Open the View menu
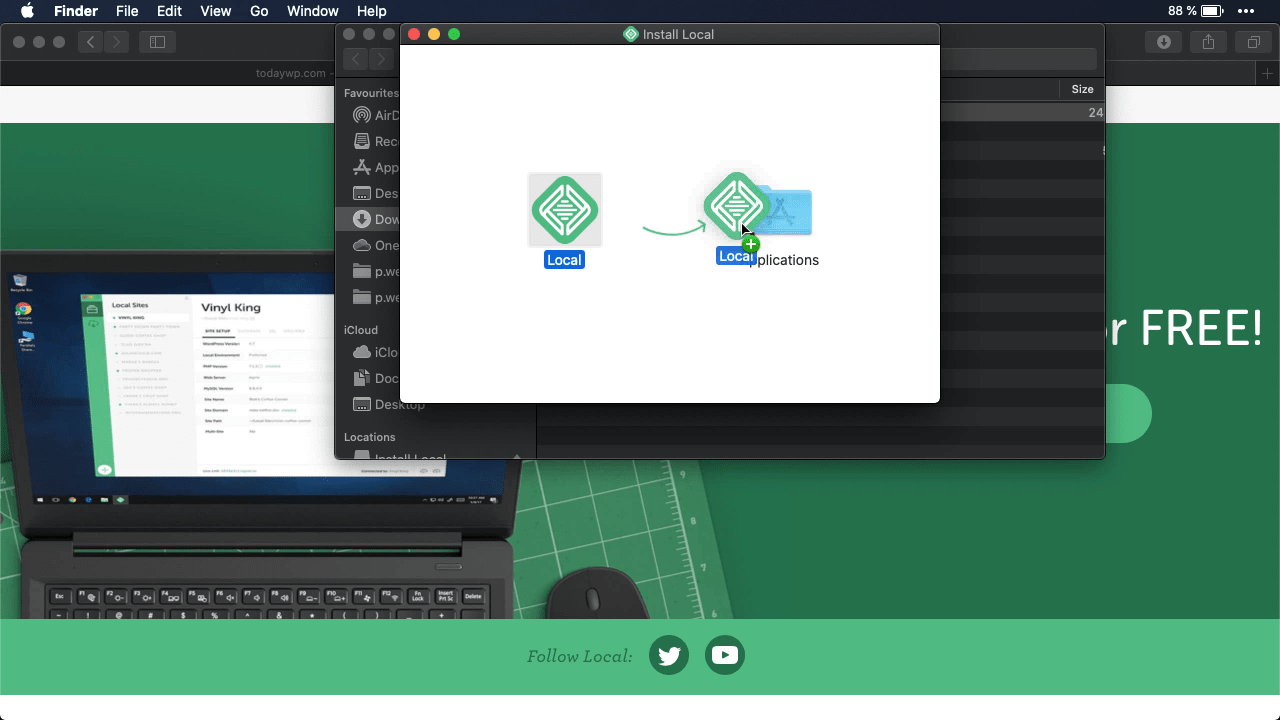 [x=216, y=11]
